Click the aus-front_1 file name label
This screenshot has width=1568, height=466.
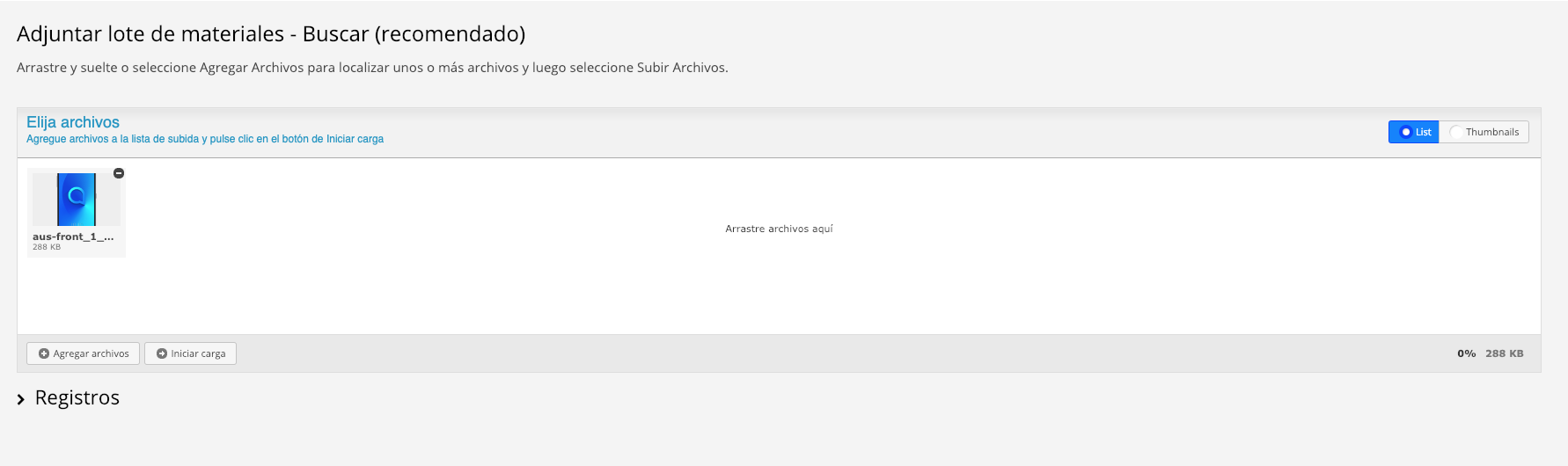tap(73, 237)
